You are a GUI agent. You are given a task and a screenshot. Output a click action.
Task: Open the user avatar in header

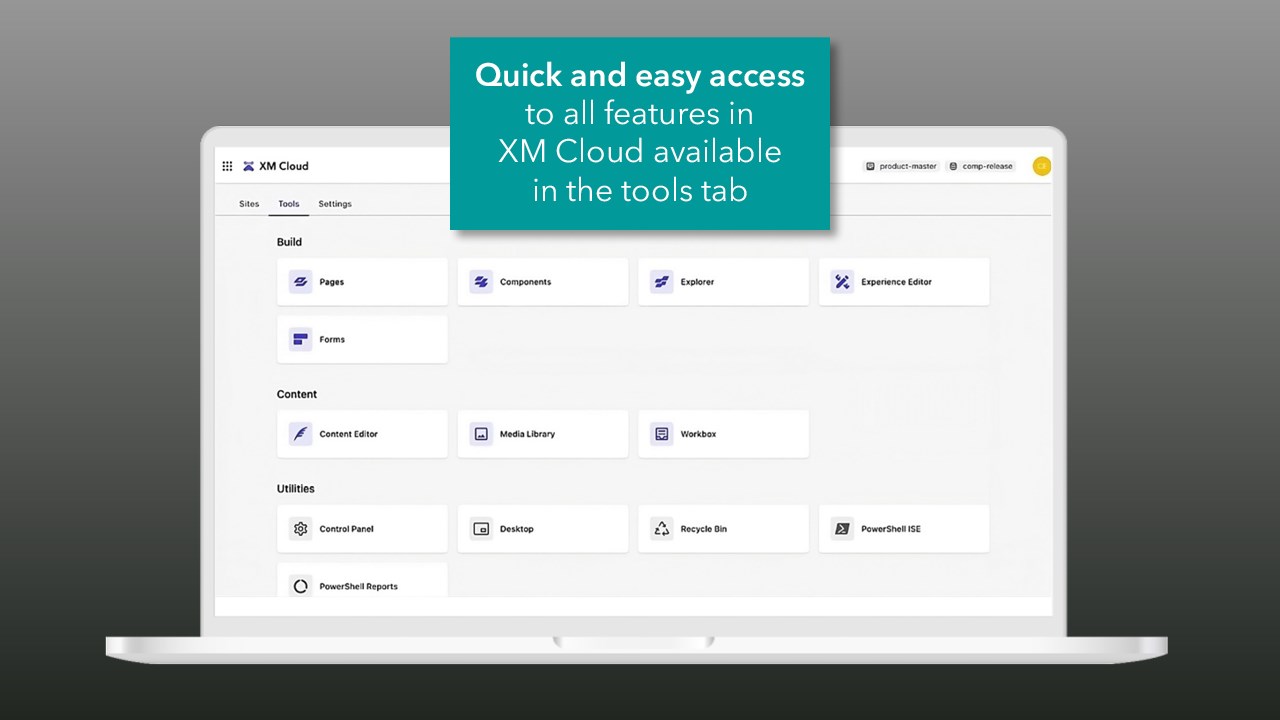point(1042,166)
